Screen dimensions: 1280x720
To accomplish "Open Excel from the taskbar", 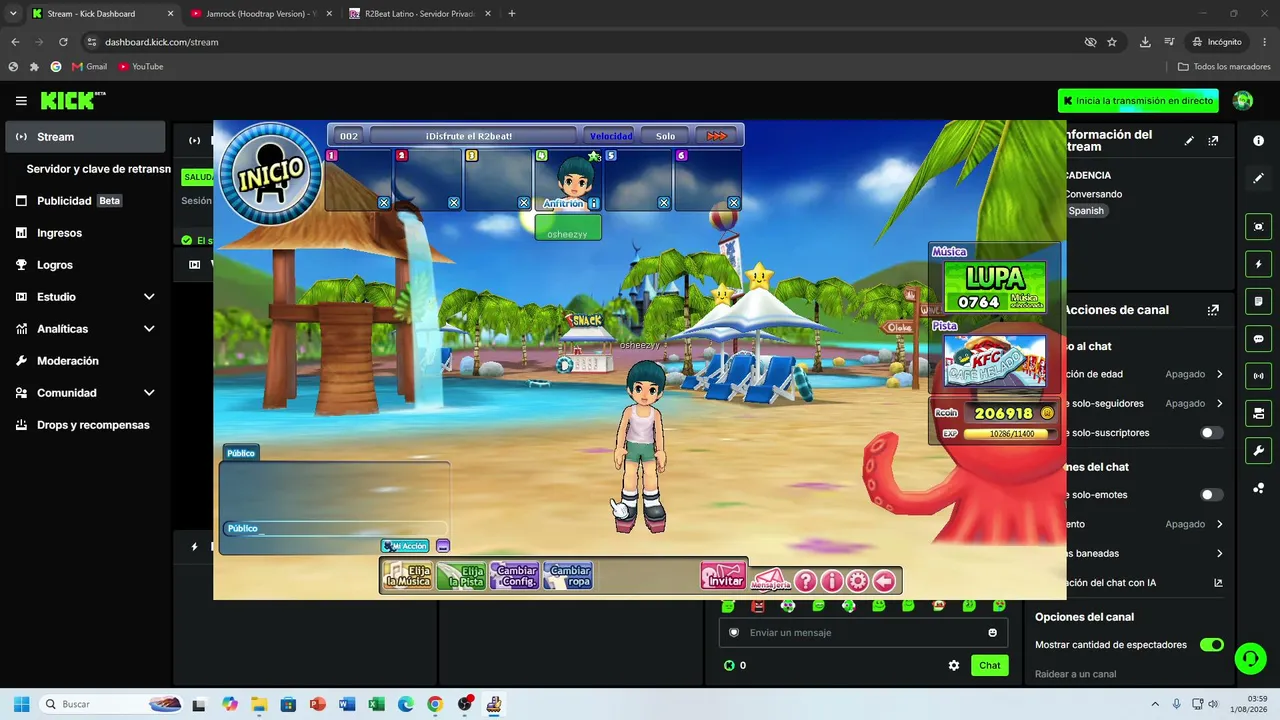I will pos(376,704).
